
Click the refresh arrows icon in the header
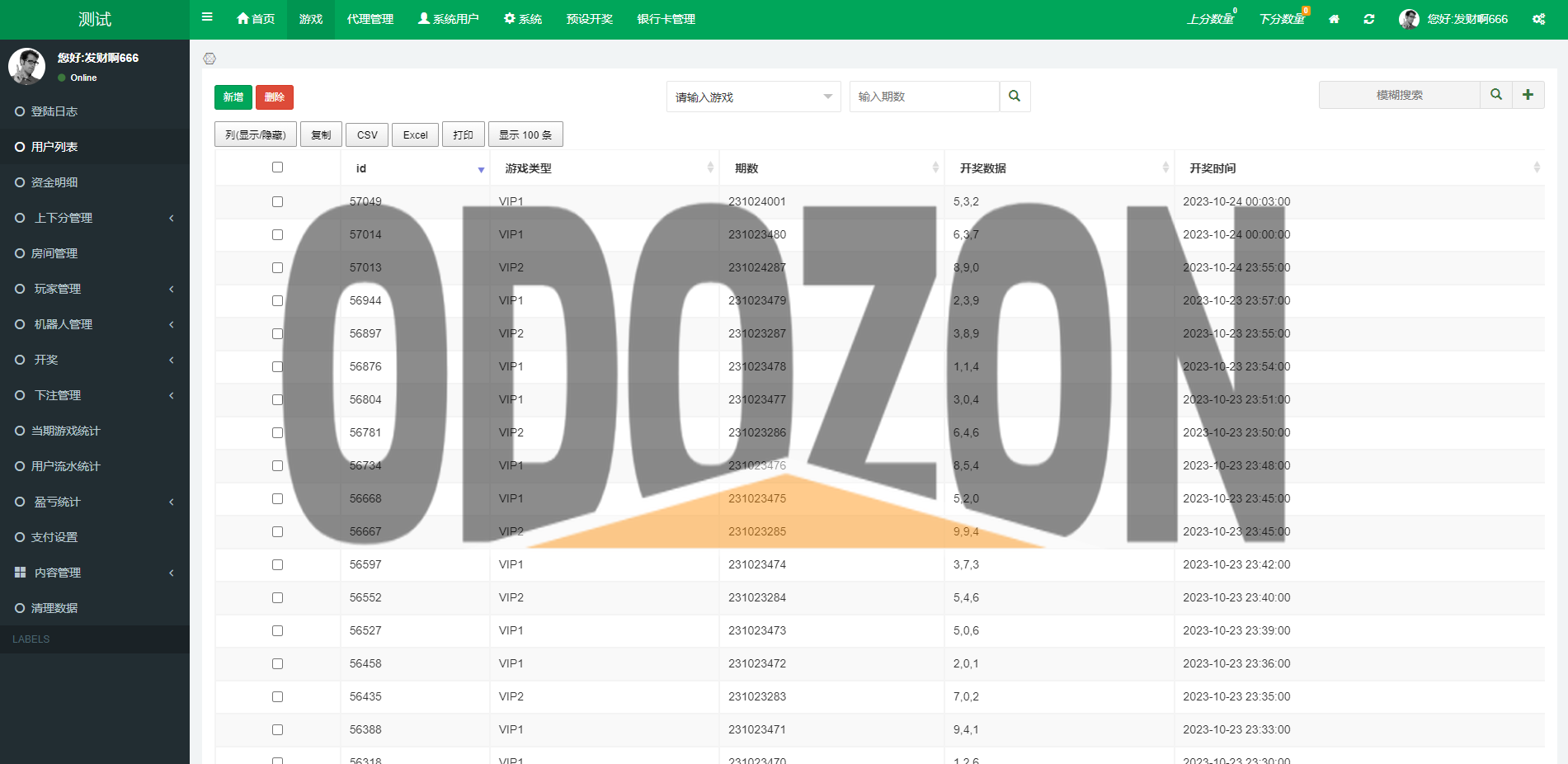[1369, 19]
